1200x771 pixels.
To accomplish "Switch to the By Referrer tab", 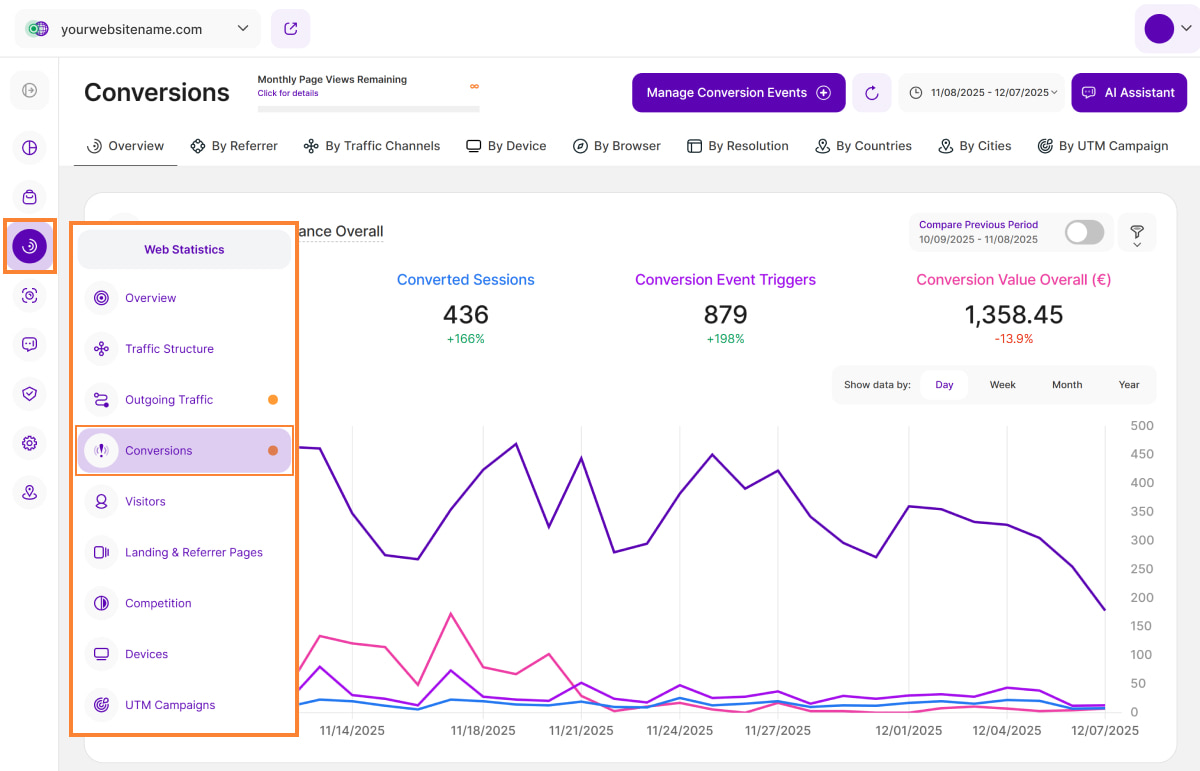I will (x=234, y=146).
